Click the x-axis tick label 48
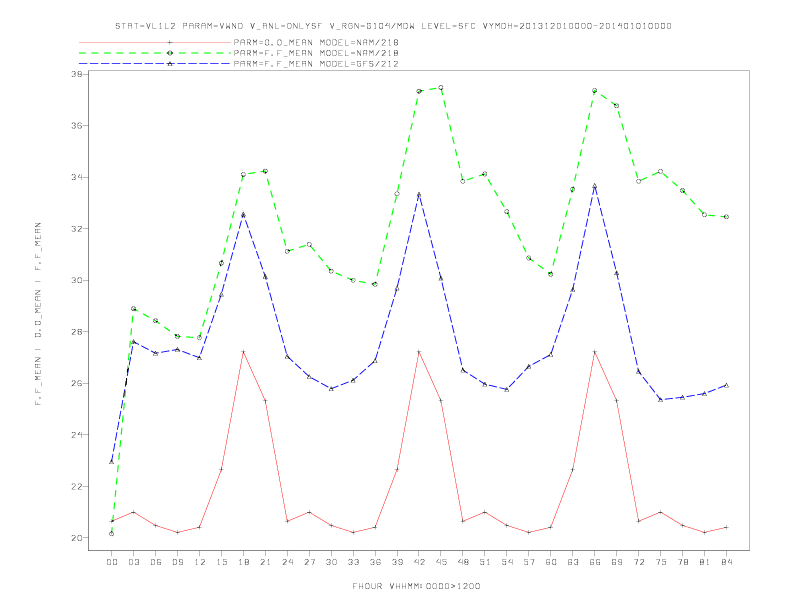 (x=463, y=562)
